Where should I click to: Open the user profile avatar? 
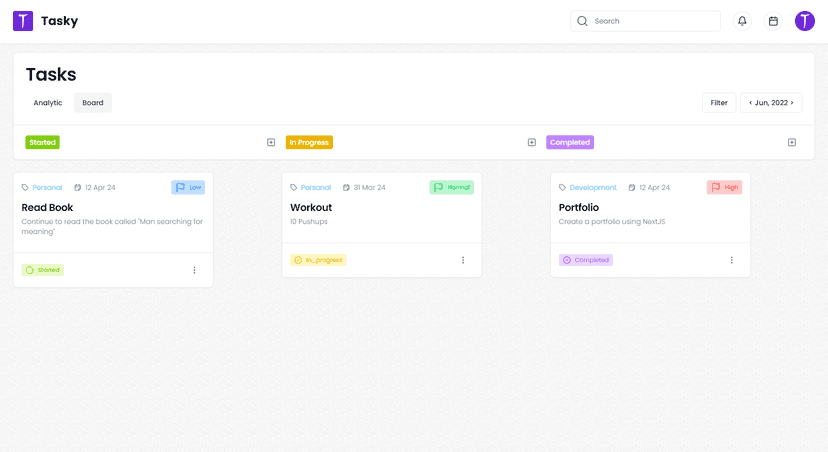click(805, 21)
